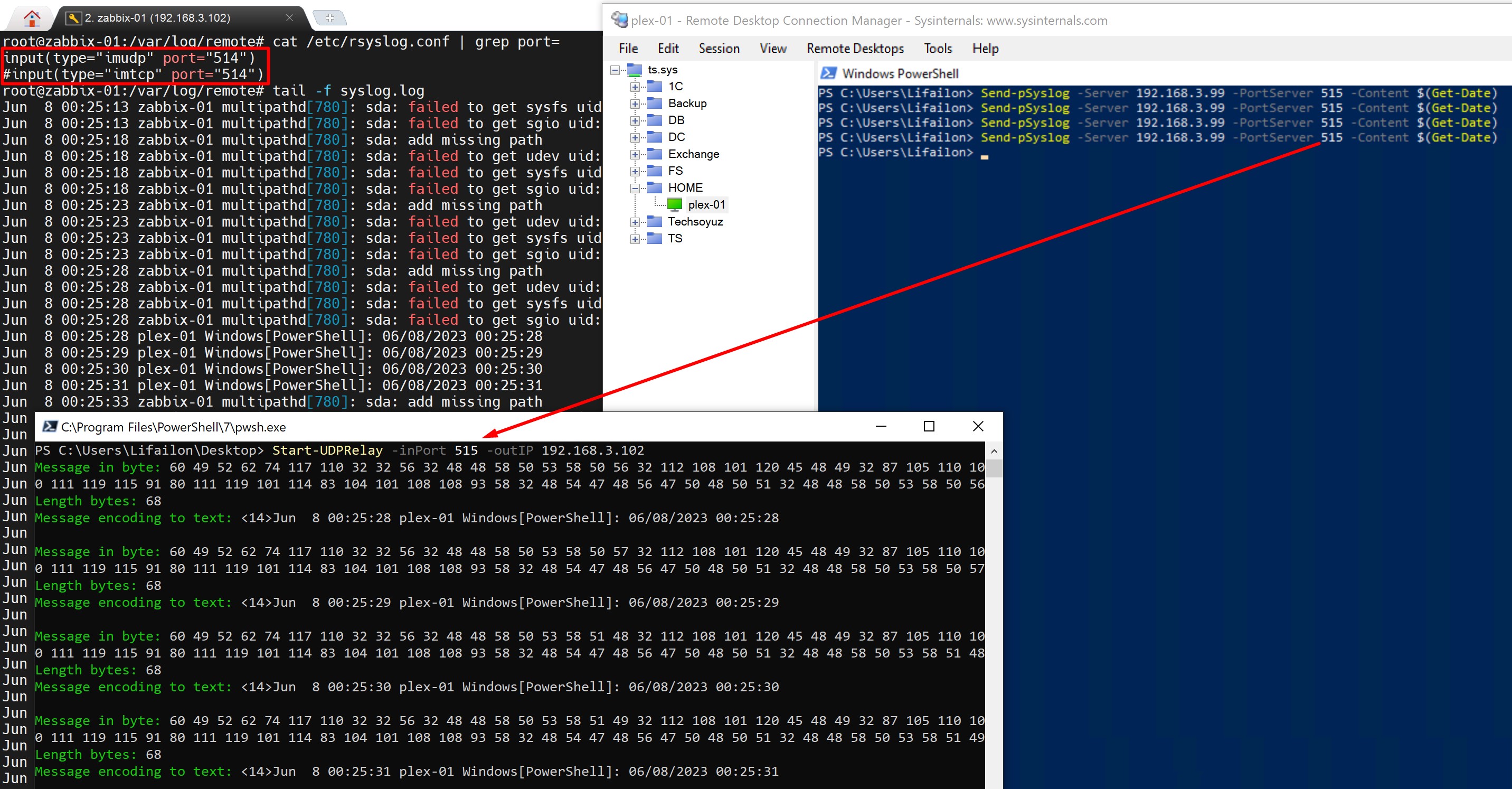Click the HOME folder icon
Screen dimensions: 1512x789
(x=655, y=188)
